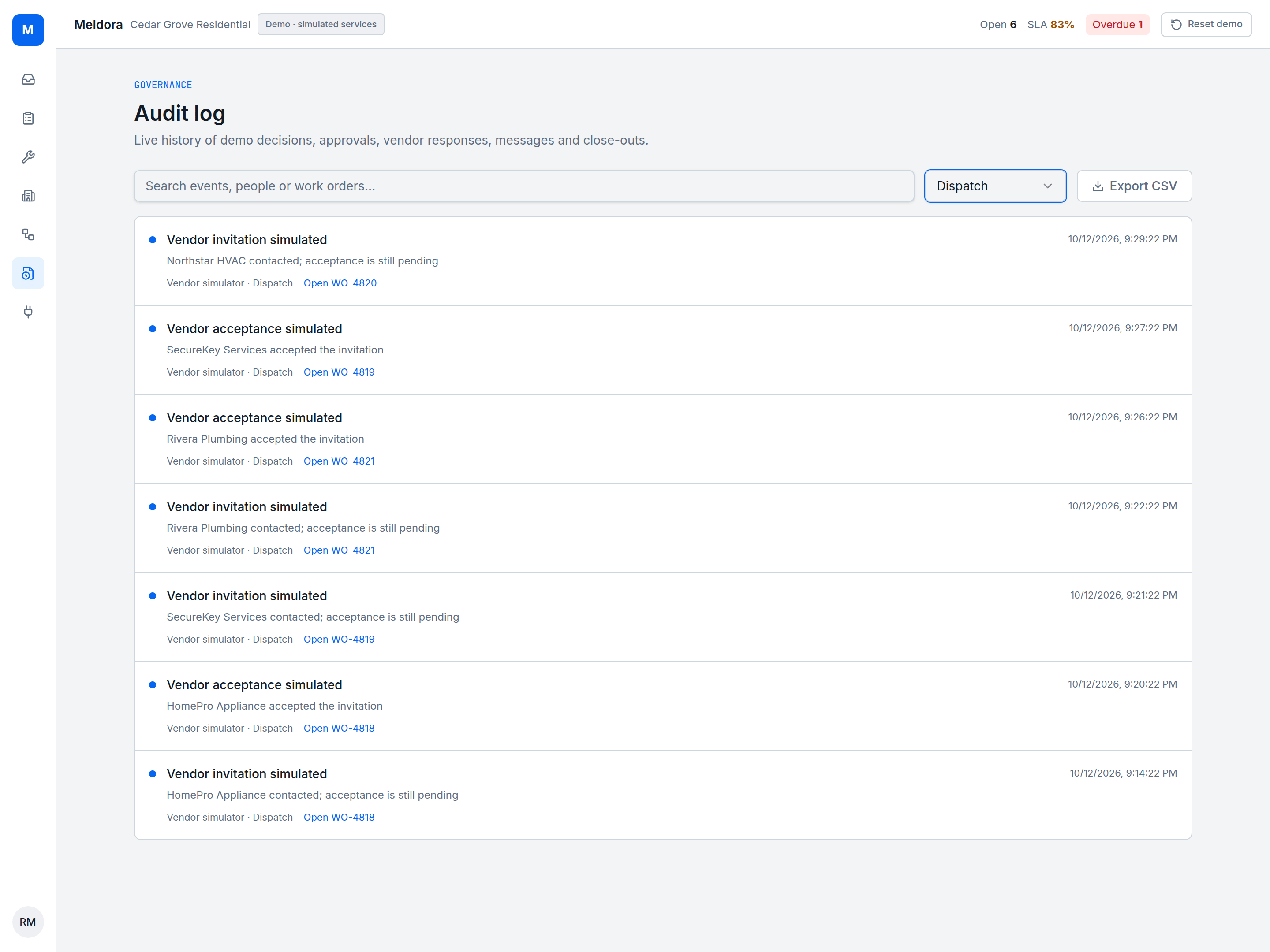Open the plug integrations icon

[28, 312]
